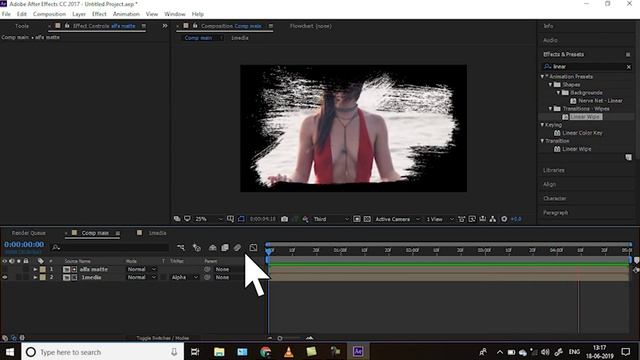Toggle lock switch for alfa matte layer
This screenshot has width=640, height=360.
click(26, 269)
